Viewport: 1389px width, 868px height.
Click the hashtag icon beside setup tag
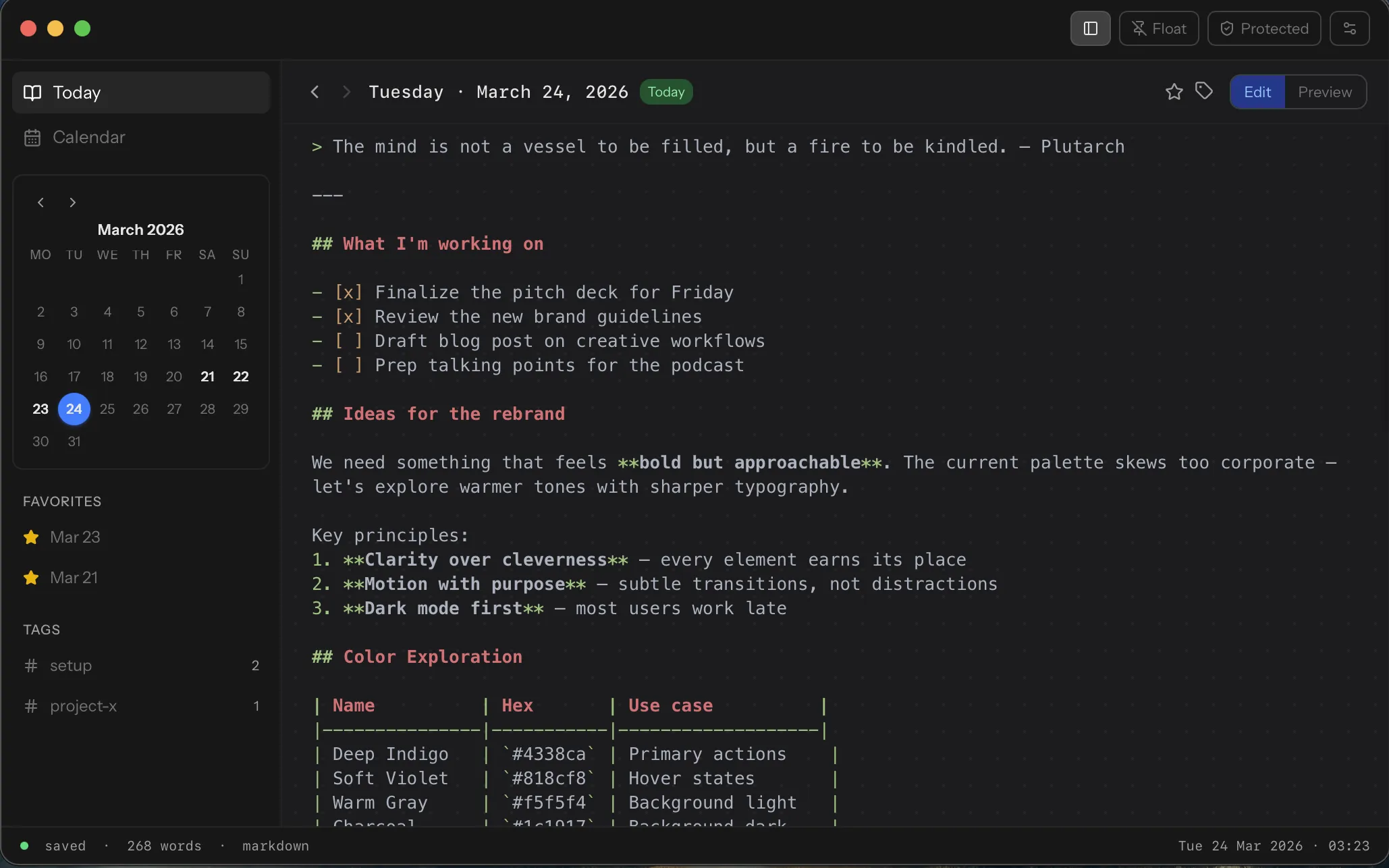(x=31, y=666)
